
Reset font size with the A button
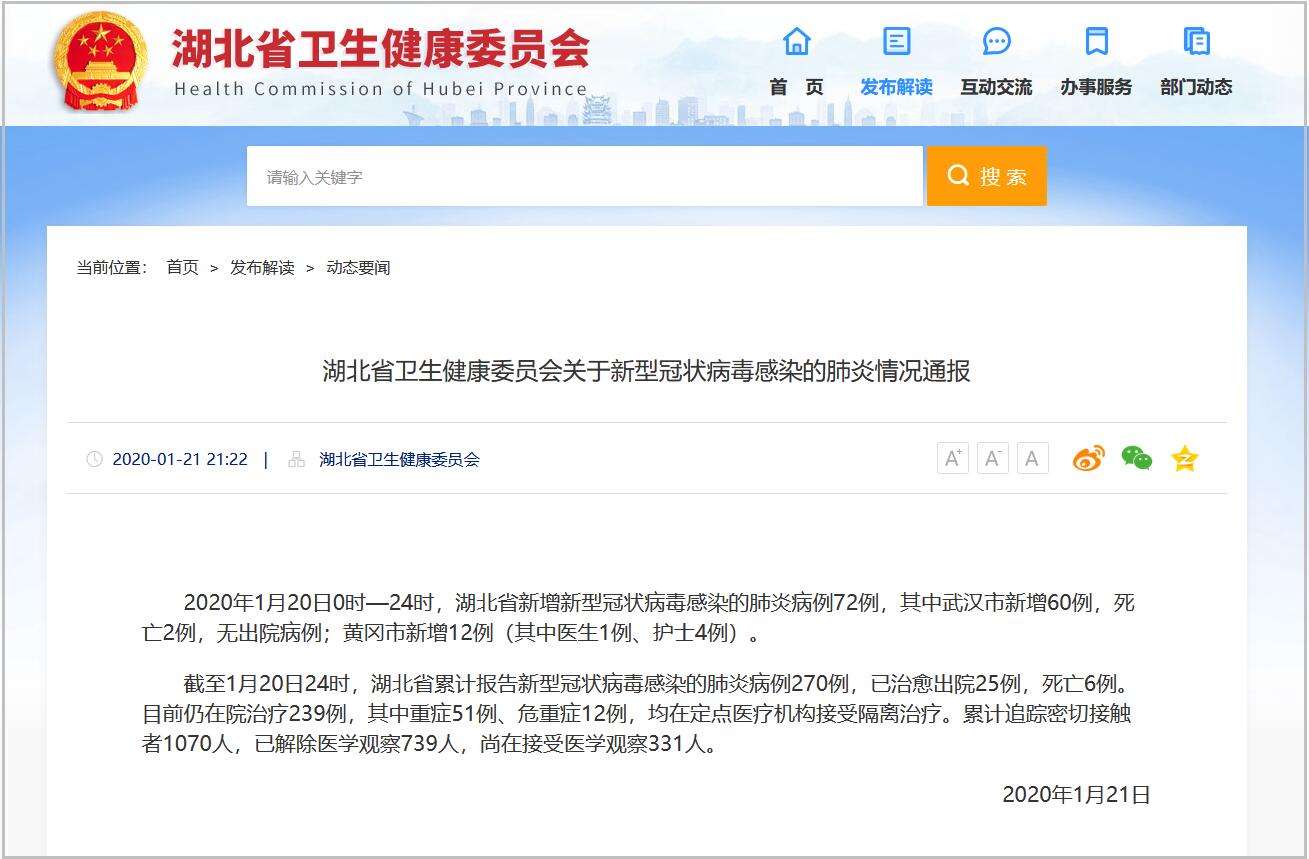click(x=1031, y=458)
